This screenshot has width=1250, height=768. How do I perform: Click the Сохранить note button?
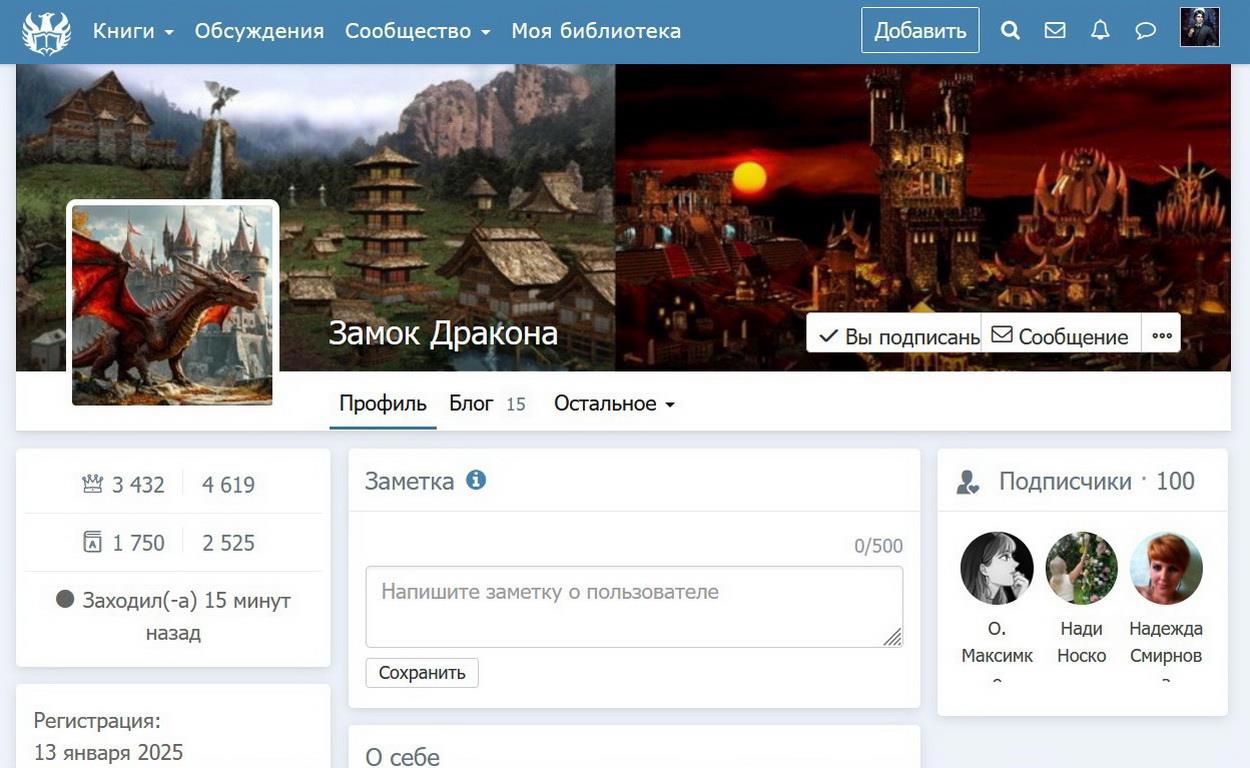[422, 672]
